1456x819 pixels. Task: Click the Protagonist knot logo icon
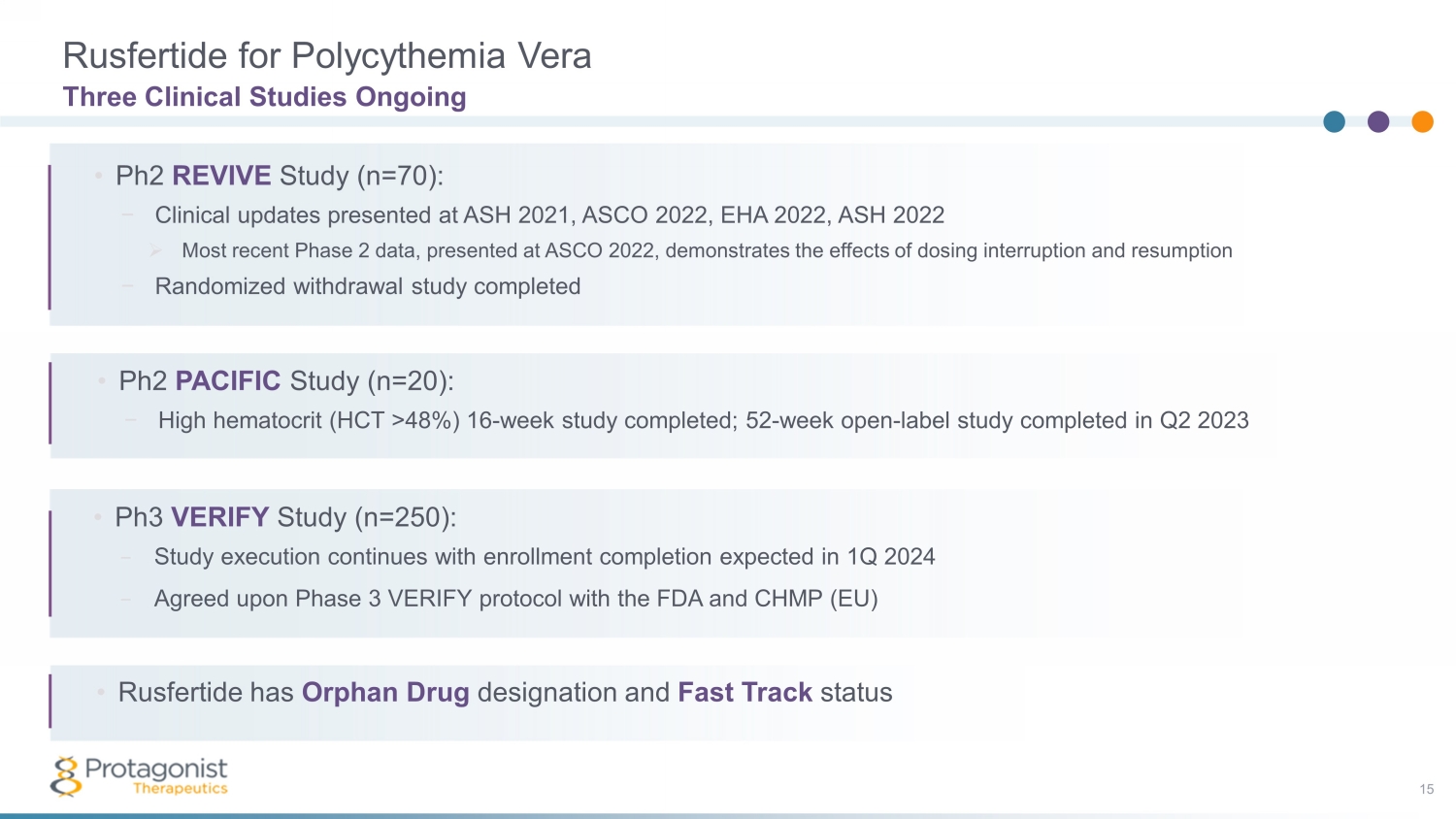click(x=65, y=776)
